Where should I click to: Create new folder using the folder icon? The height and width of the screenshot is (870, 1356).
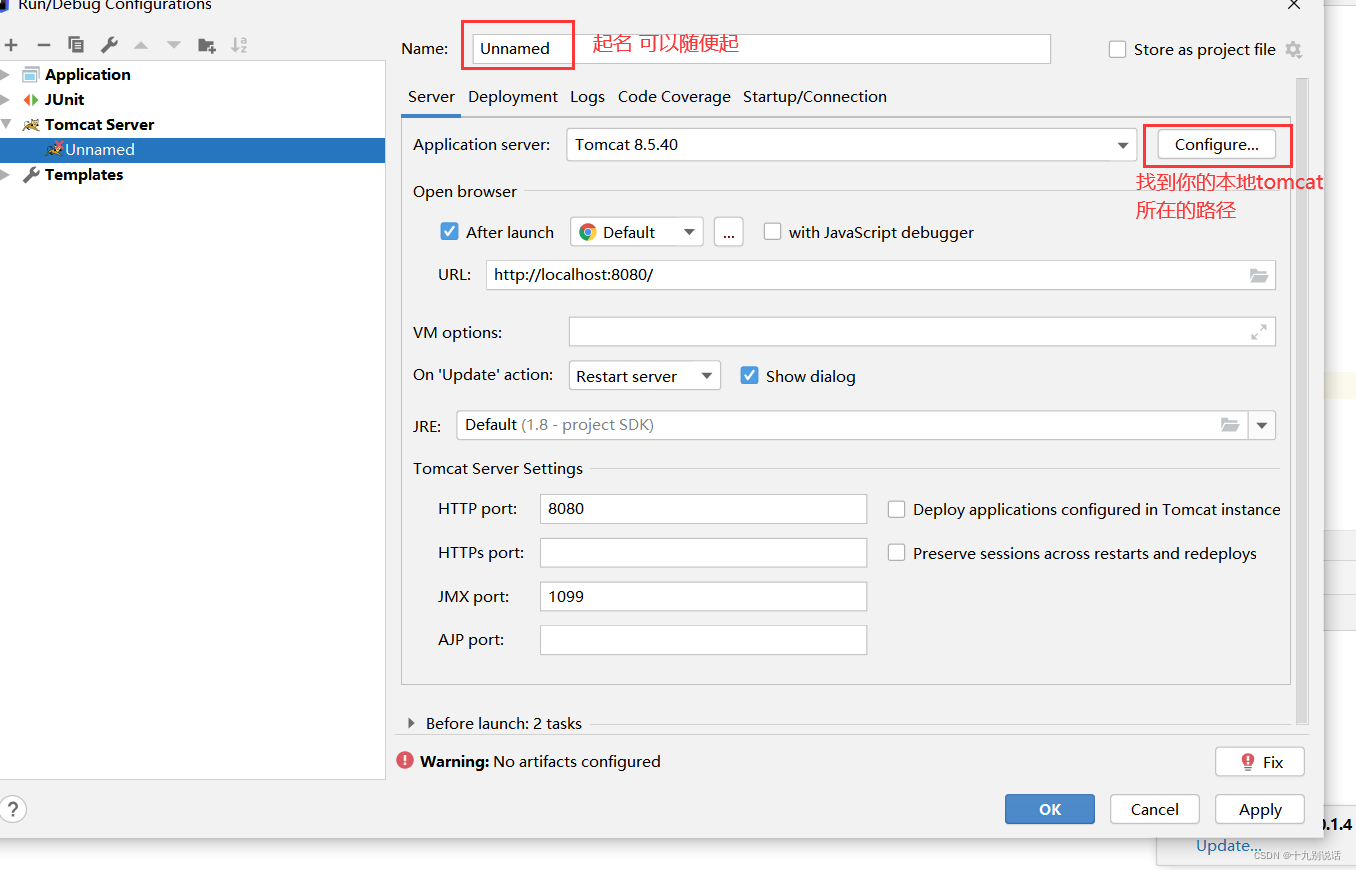pos(207,45)
